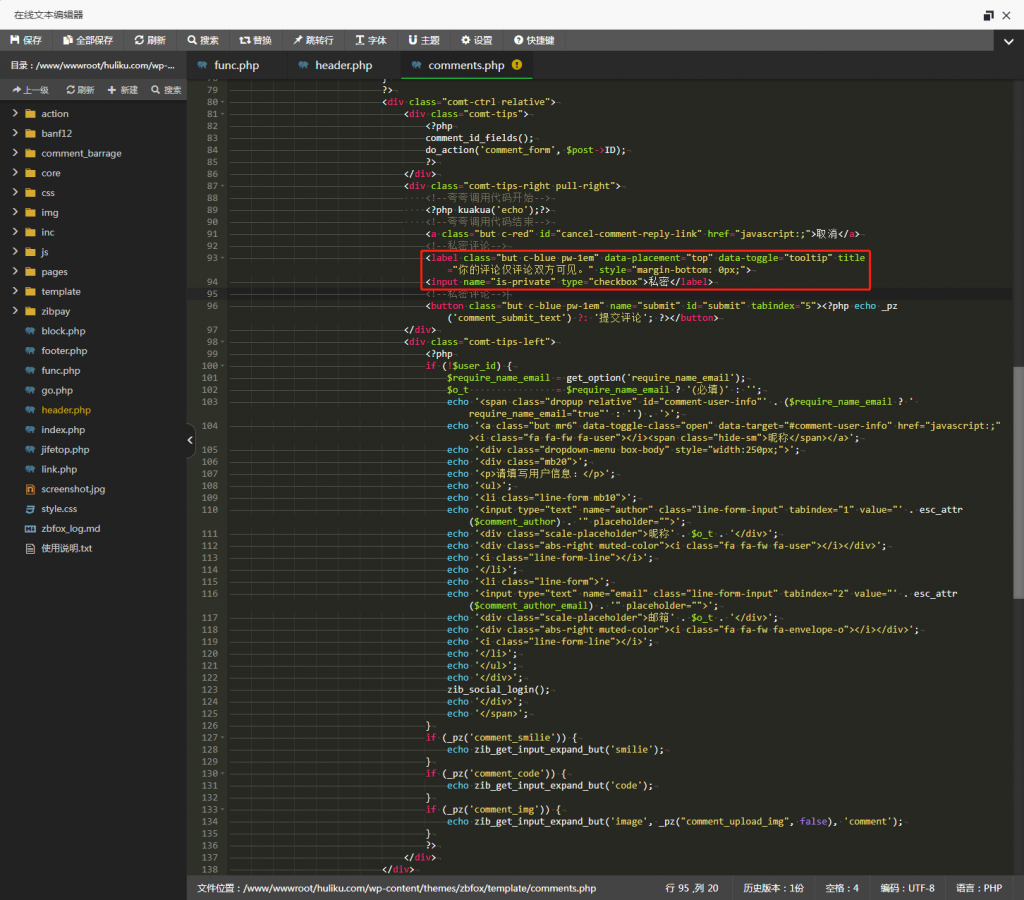Image resolution: width=1024 pixels, height=900 pixels.
Task: Open the 替换 replace tool
Action: coord(255,40)
